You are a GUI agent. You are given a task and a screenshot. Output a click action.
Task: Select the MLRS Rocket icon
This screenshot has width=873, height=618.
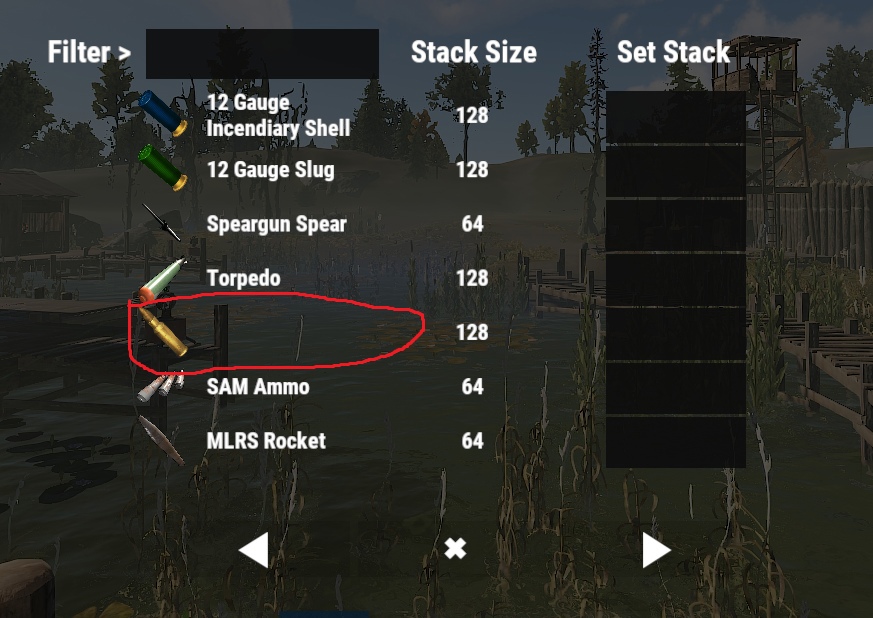pos(161,440)
